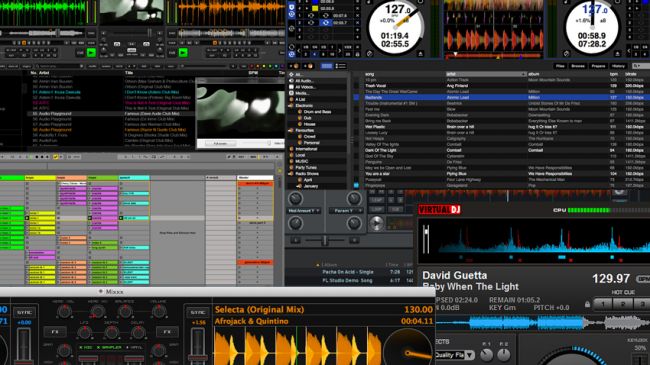650x365 pixels.
Task: Open the Param Y dropdown
Action: [346, 211]
